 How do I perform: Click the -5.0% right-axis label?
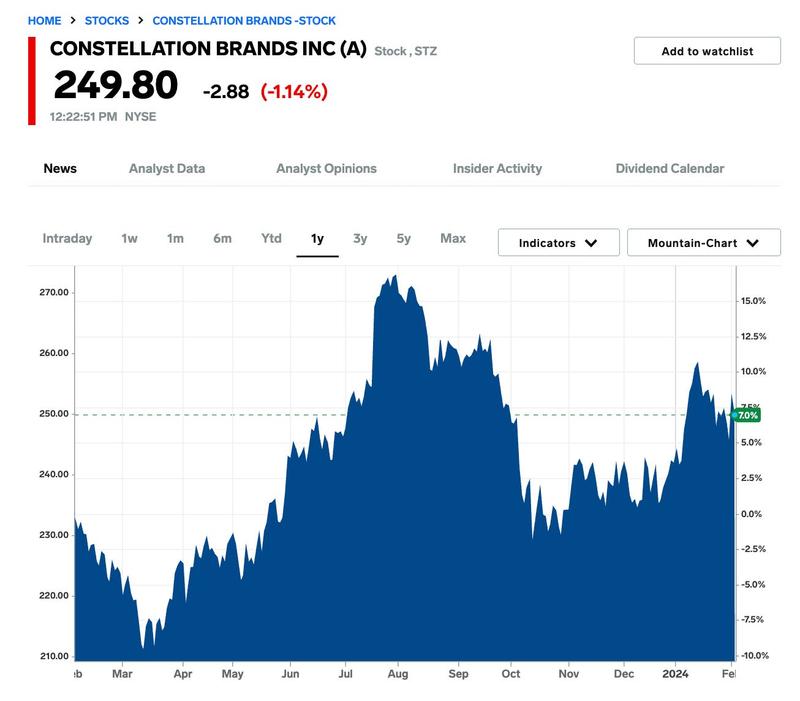(x=753, y=585)
